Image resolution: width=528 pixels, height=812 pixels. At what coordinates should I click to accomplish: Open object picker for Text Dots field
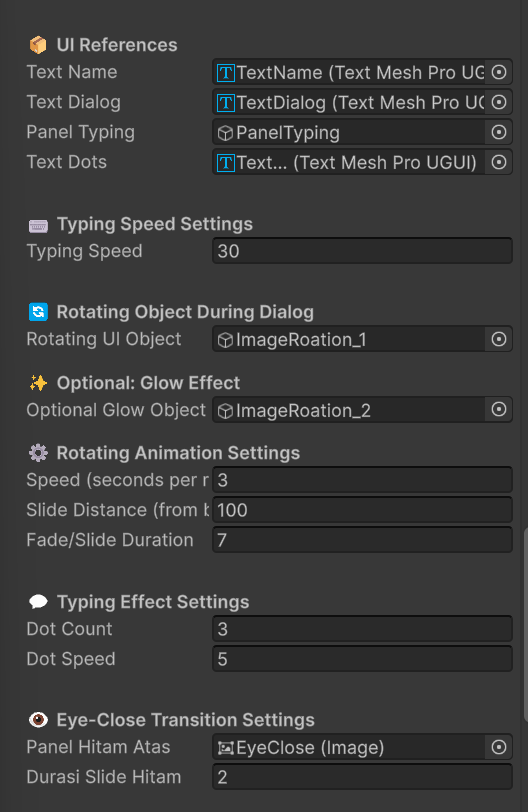click(498, 162)
